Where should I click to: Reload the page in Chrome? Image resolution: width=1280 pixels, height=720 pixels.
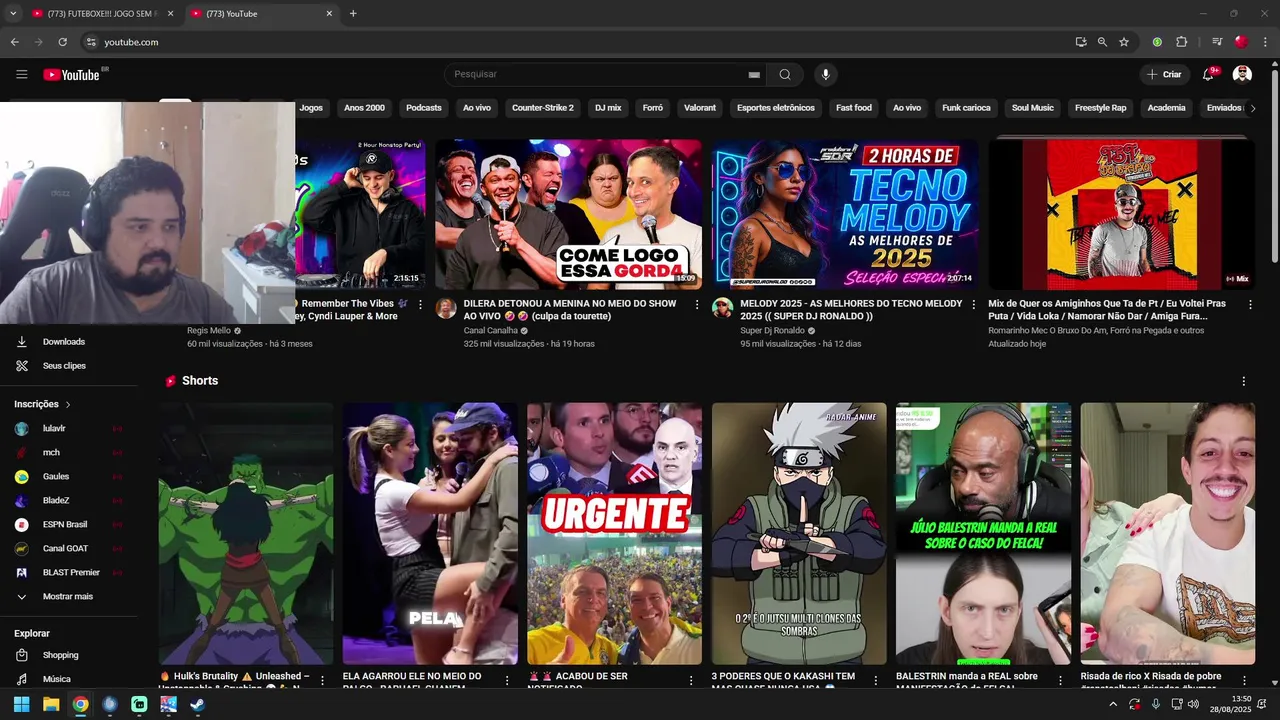tap(62, 42)
